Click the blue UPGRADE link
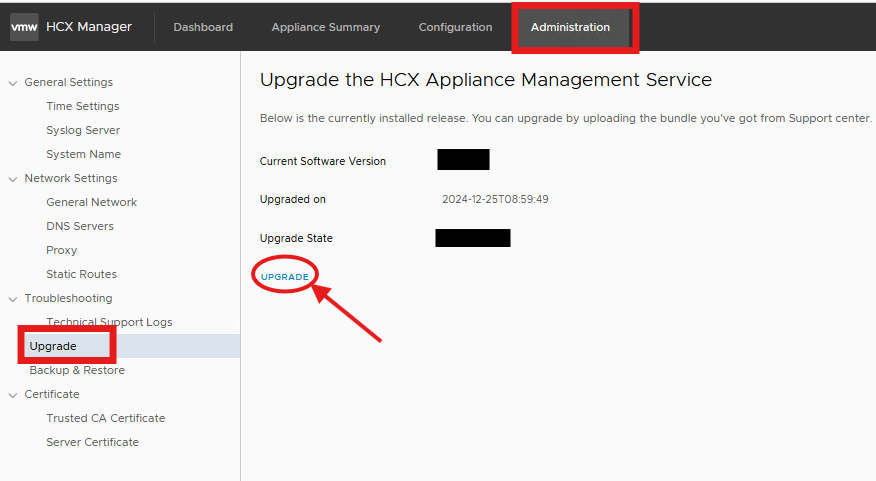The height and width of the screenshot is (481, 876). [x=285, y=276]
